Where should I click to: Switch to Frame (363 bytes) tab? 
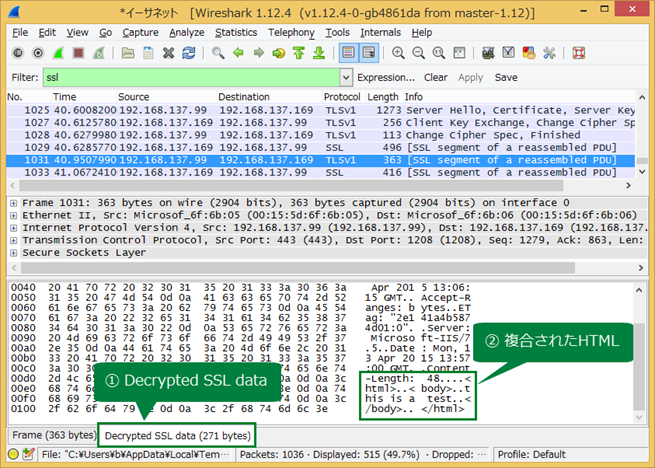[53, 435]
